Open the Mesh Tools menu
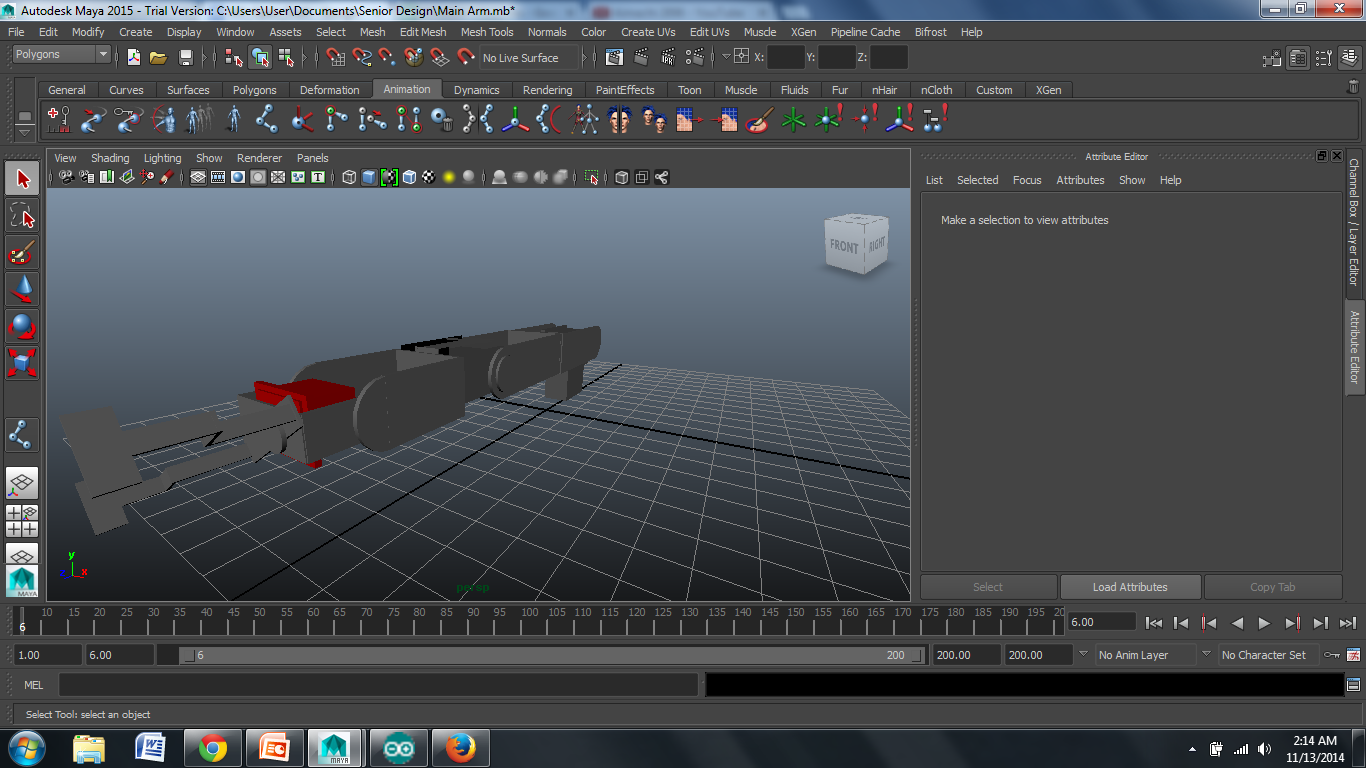This screenshot has height=768, width=1366. tap(486, 32)
